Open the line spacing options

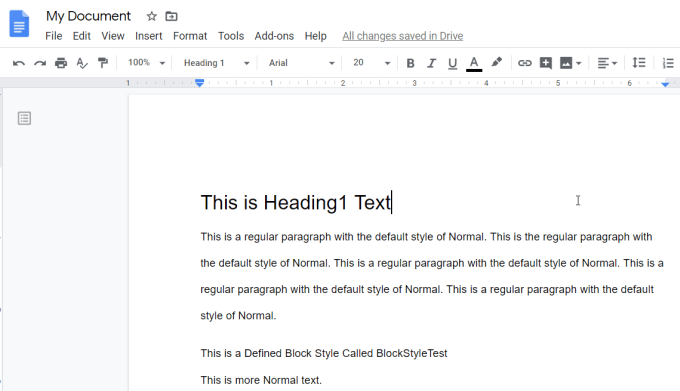(639, 63)
